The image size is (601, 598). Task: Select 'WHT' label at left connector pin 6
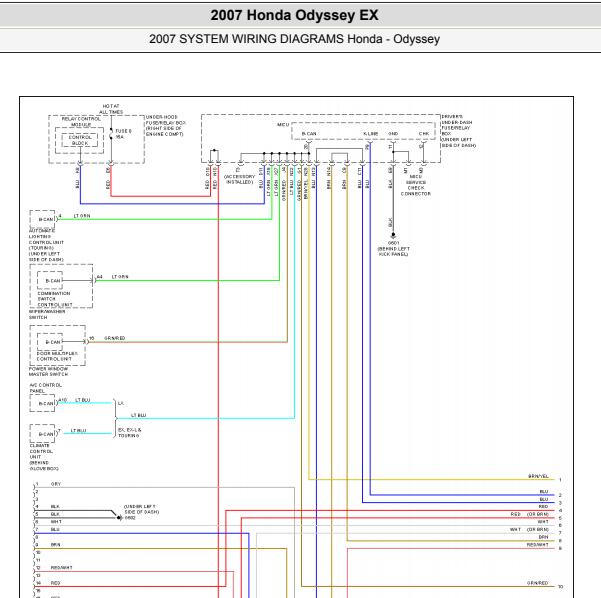(x=56, y=522)
